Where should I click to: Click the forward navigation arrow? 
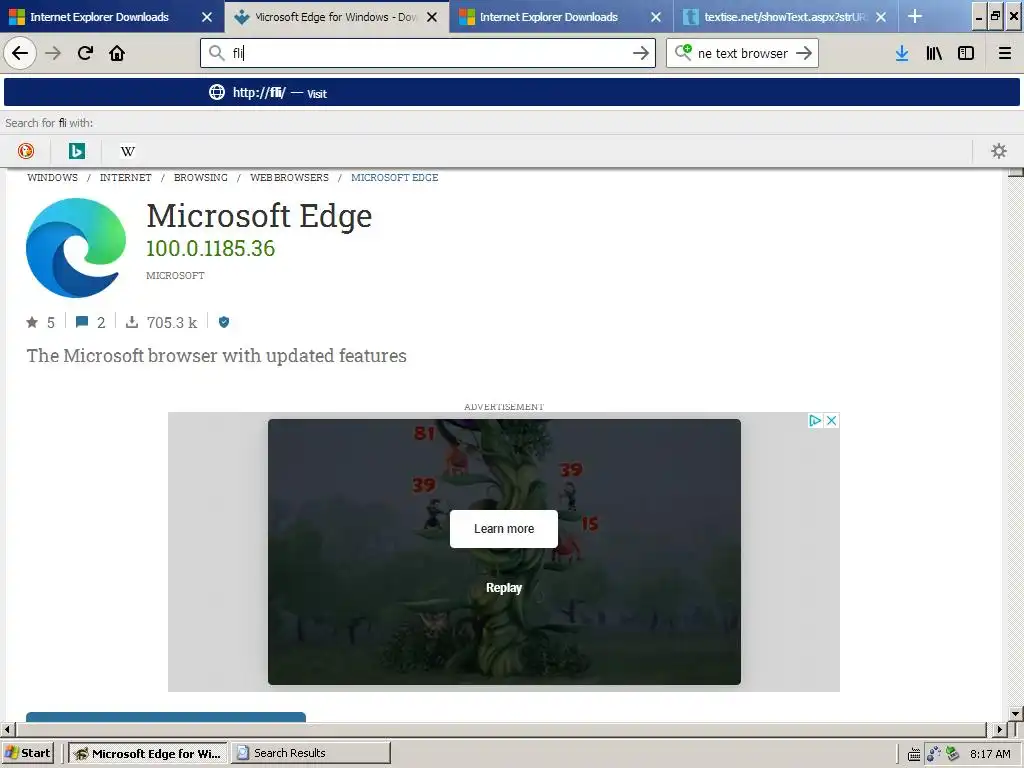pos(53,53)
